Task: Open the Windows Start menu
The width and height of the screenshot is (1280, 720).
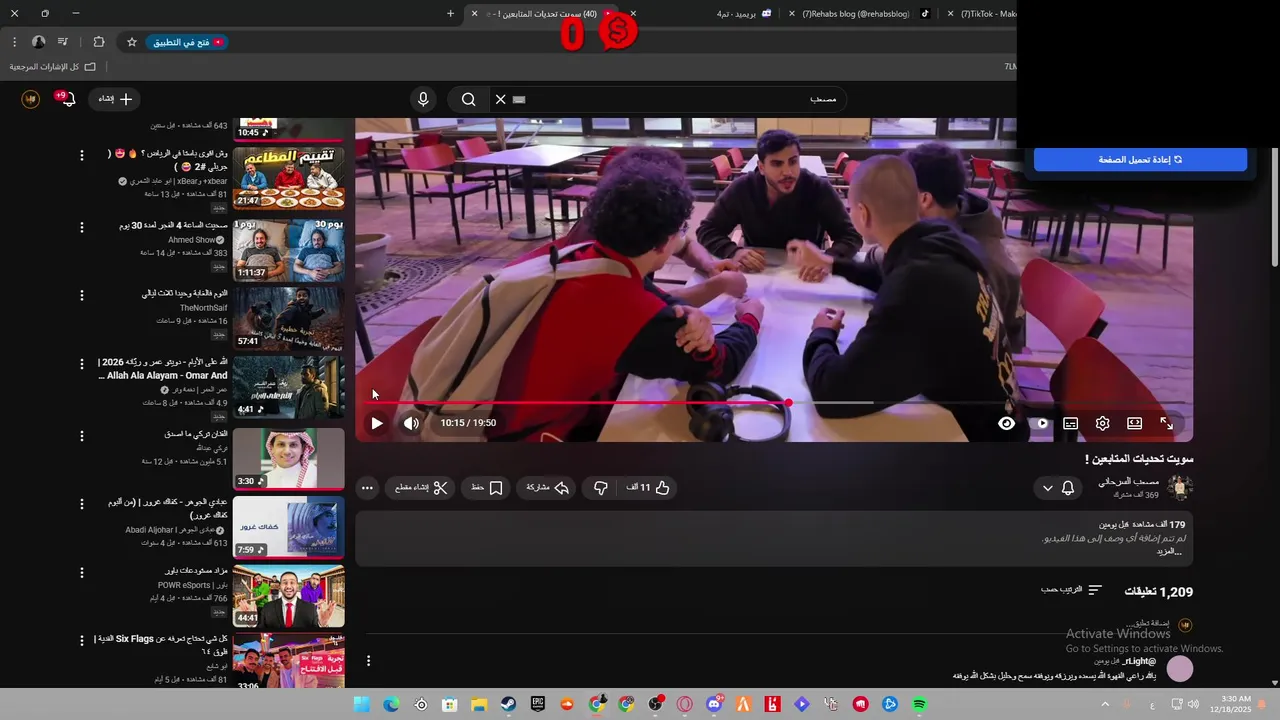Action: click(x=362, y=704)
